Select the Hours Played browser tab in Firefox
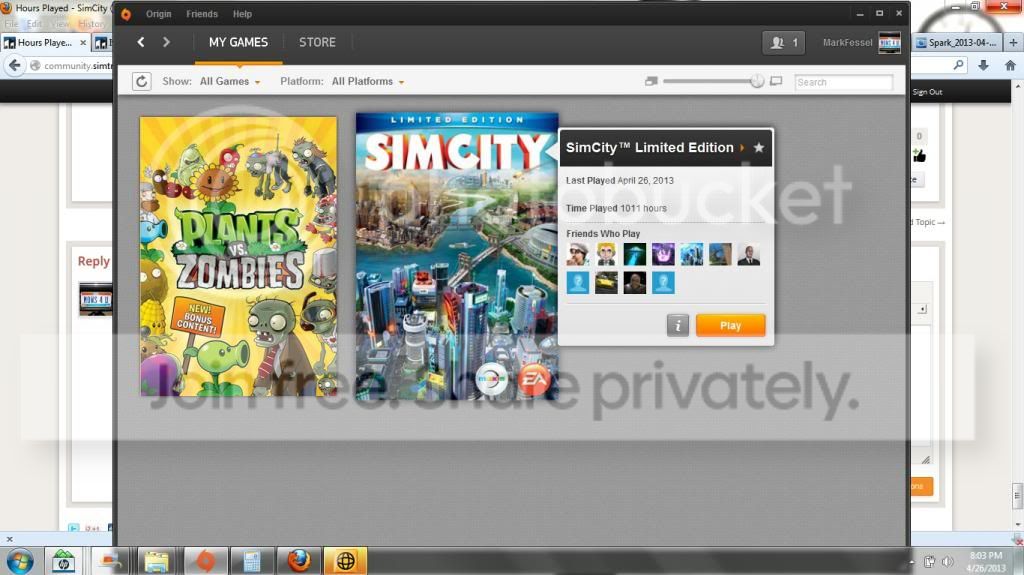 tap(44, 42)
